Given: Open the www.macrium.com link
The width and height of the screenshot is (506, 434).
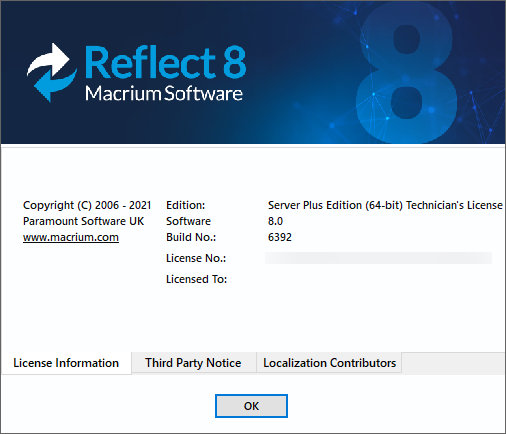Looking at the screenshot, I should (71, 237).
